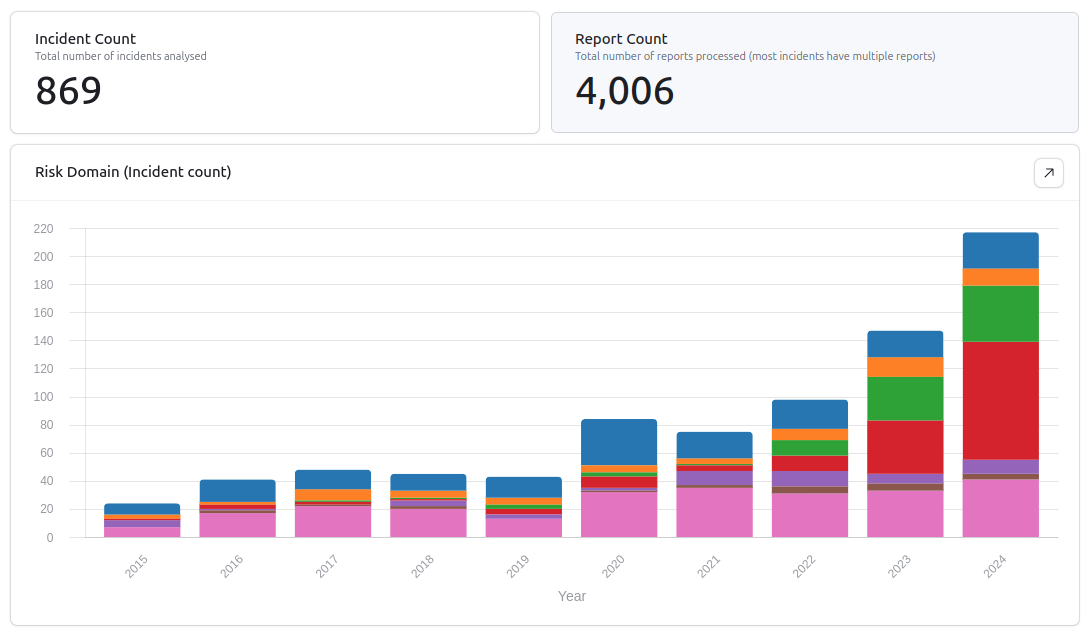Click the 2019 label on the year axis
This screenshot has width=1090, height=636.
click(518, 567)
